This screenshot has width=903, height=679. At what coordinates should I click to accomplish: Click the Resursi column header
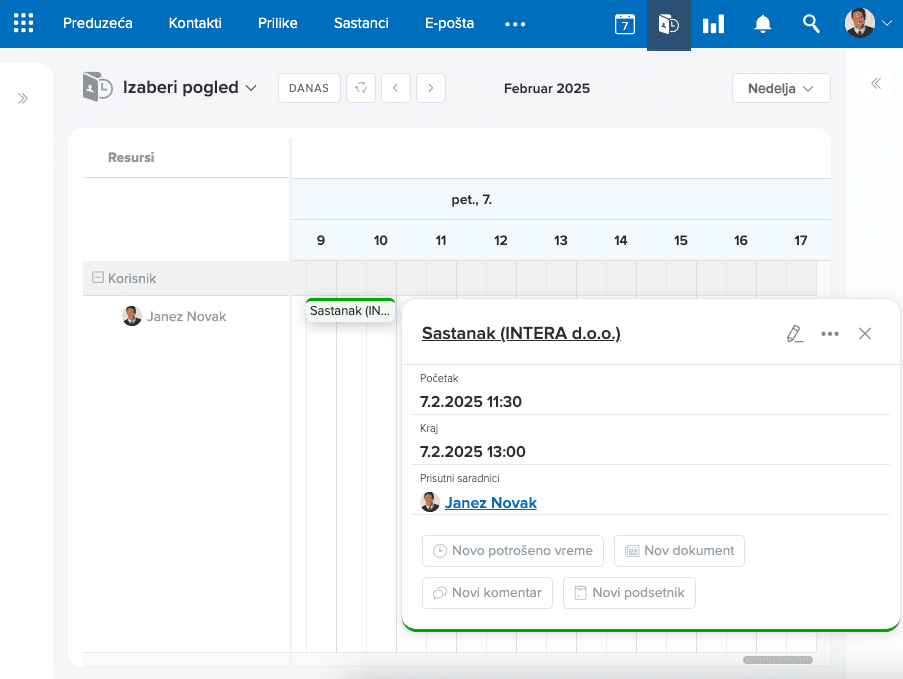click(x=131, y=157)
